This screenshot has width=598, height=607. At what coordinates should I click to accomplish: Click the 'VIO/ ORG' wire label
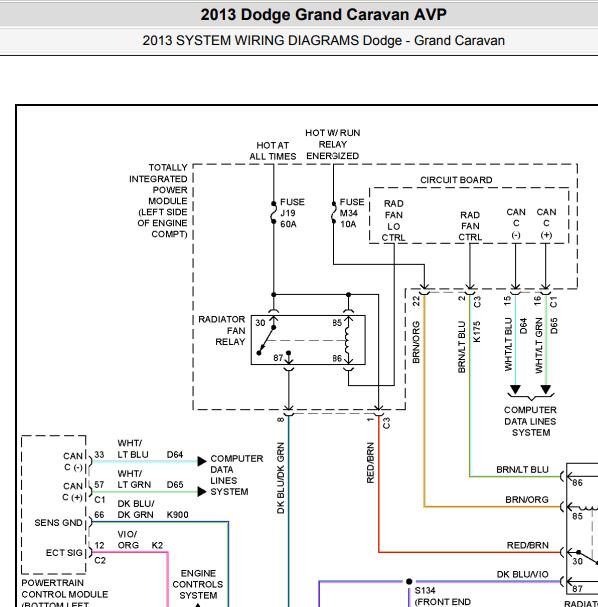coord(128,540)
